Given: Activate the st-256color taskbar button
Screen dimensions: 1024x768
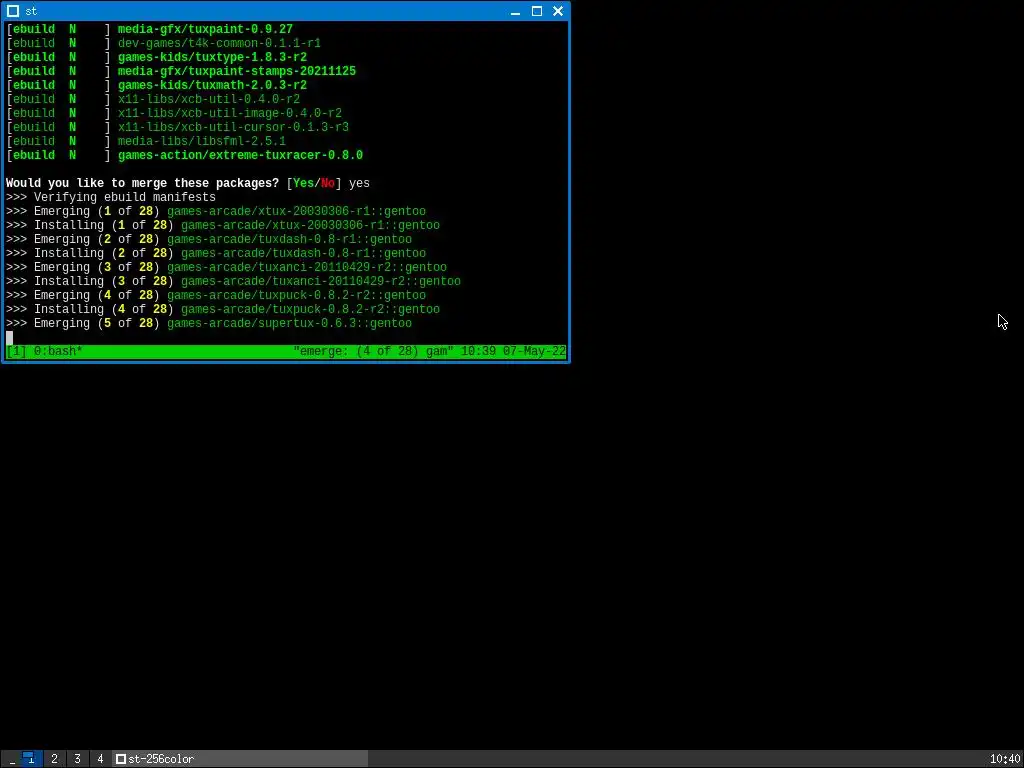Looking at the screenshot, I should [240, 758].
